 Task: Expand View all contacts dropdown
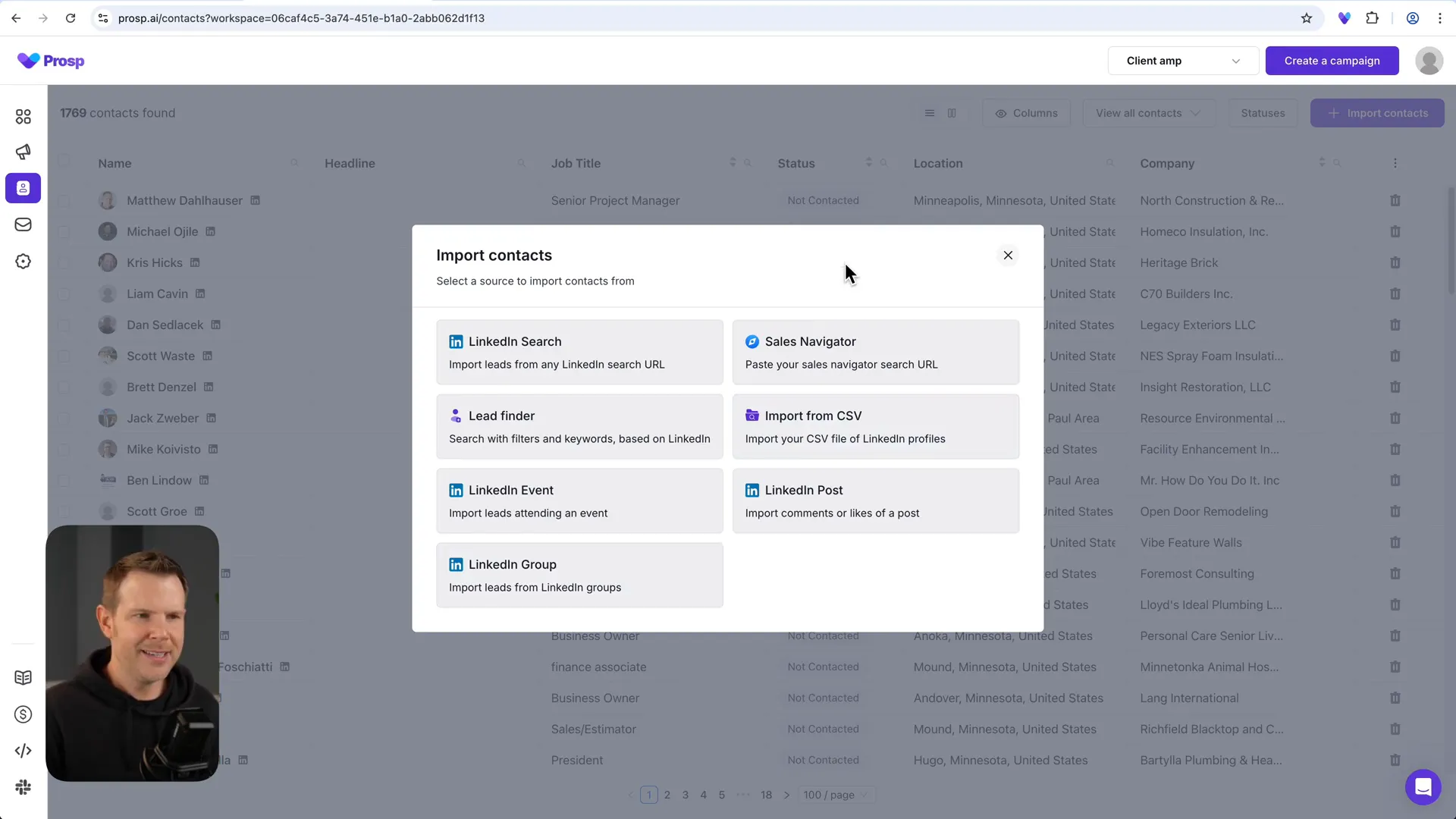point(1149,113)
